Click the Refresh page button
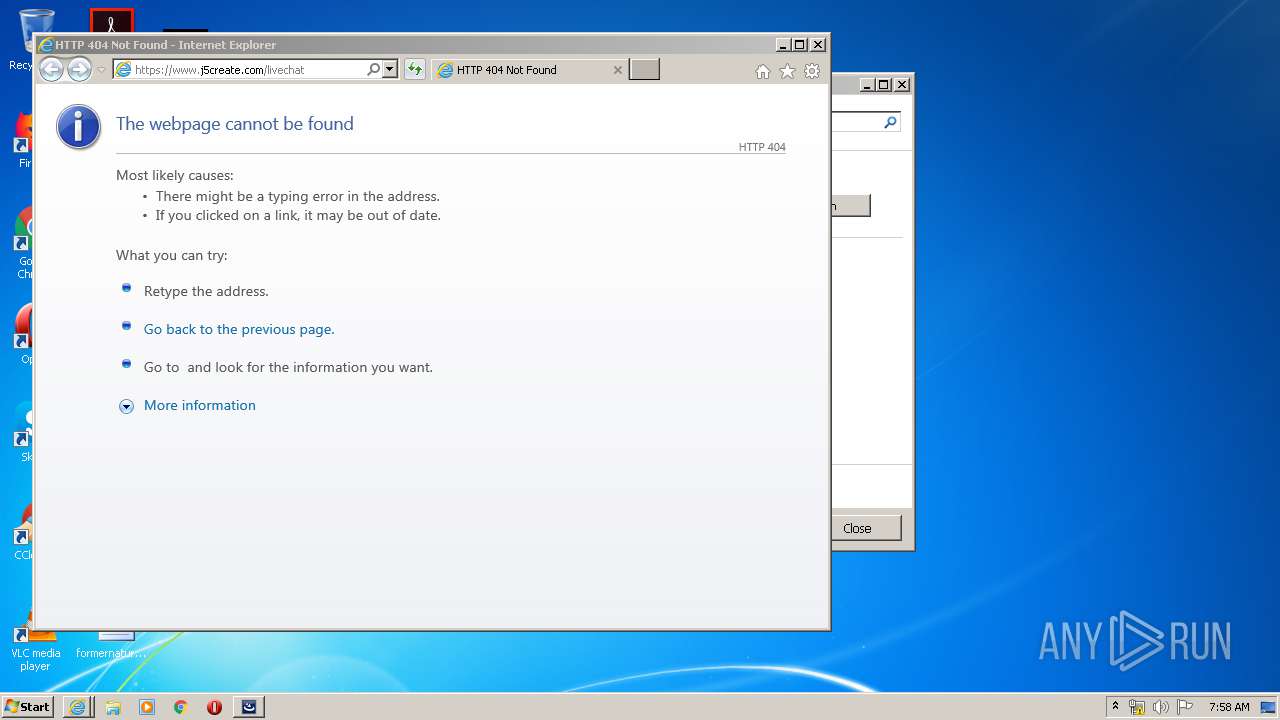This screenshot has height=720, width=1280. (x=414, y=69)
